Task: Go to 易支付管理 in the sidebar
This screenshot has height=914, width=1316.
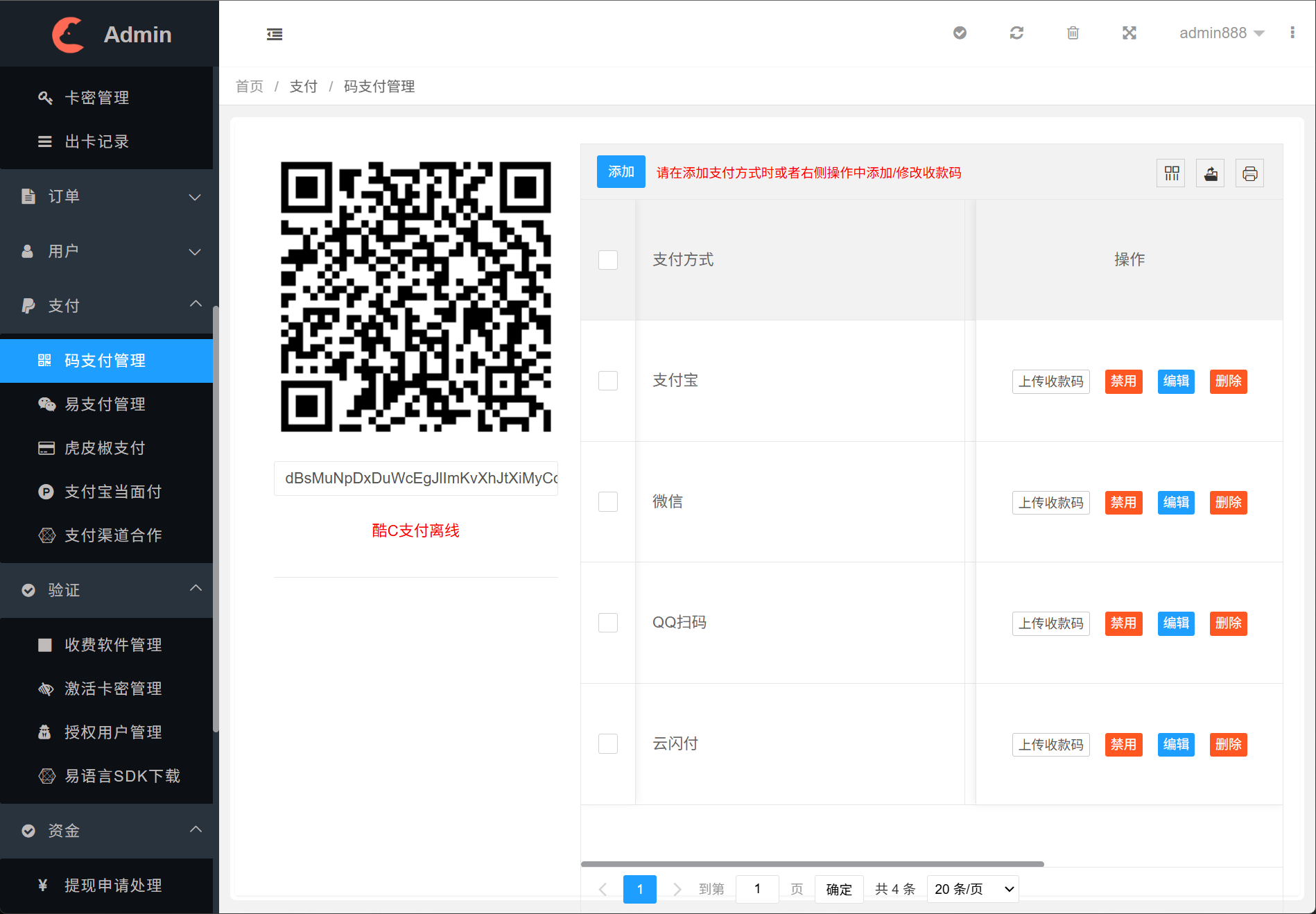Action: click(x=107, y=404)
